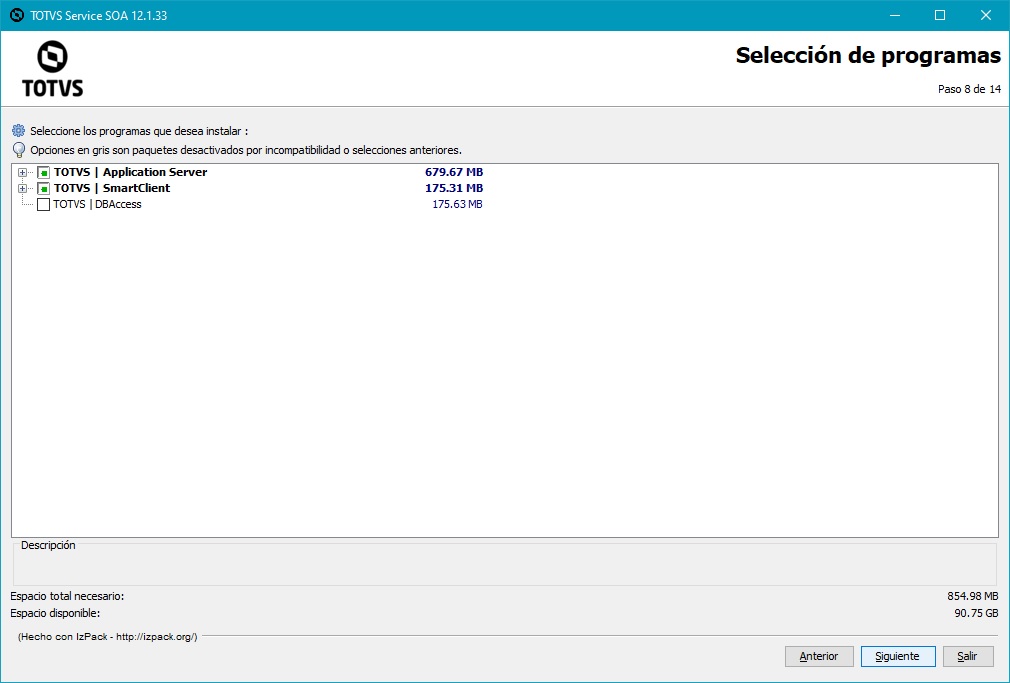Viewport: 1010px width, 683px height.
Task: Click the Espacio disponible label
Action: click(x=55, y=613)
